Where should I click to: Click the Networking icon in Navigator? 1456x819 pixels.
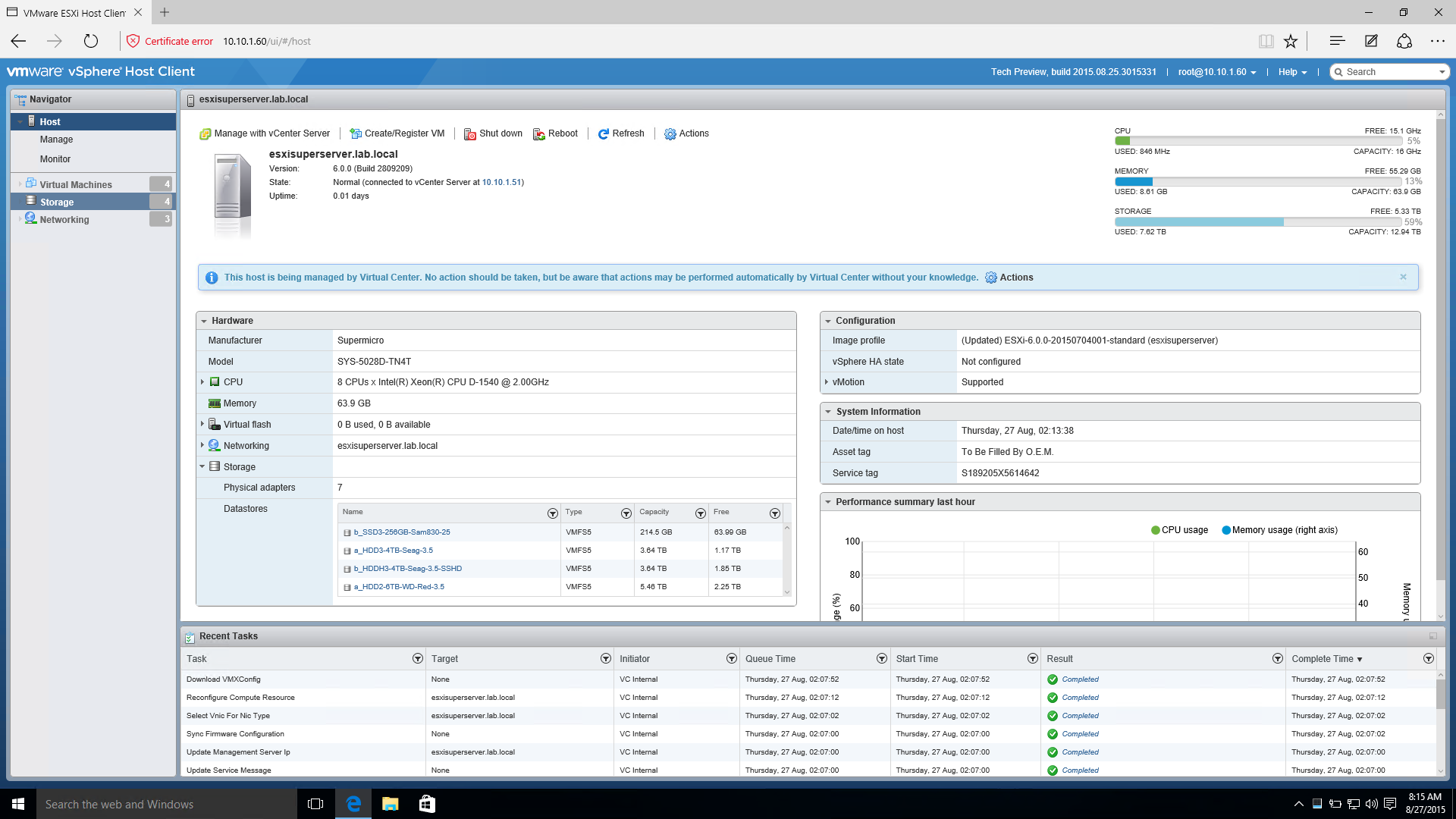tap(30, 218)
